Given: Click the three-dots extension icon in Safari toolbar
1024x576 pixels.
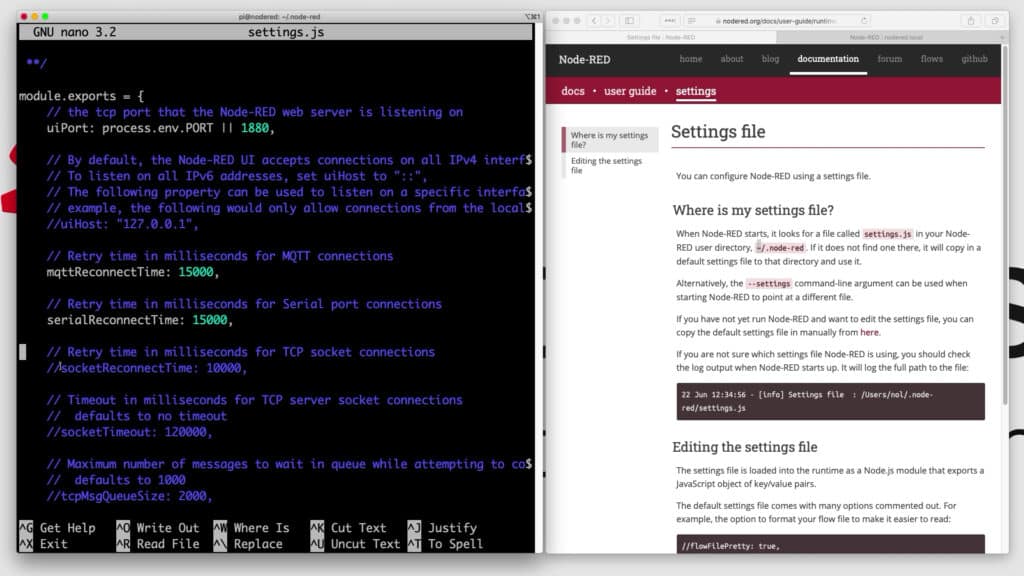Looking at the screenshot, I should click(x=669, y=21).
